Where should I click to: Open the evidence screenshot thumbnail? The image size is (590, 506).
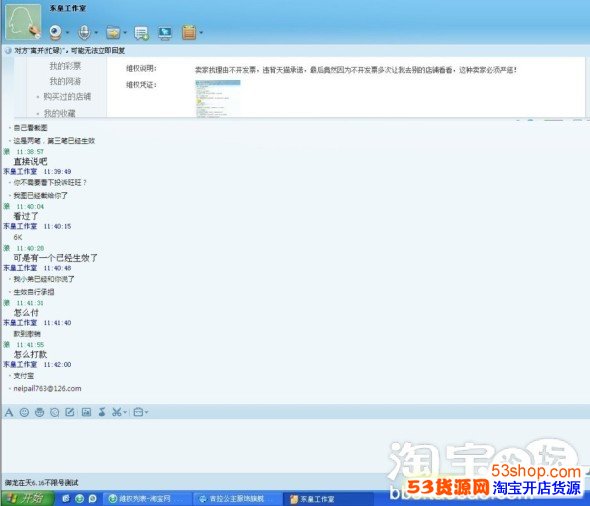coord(217,99)
